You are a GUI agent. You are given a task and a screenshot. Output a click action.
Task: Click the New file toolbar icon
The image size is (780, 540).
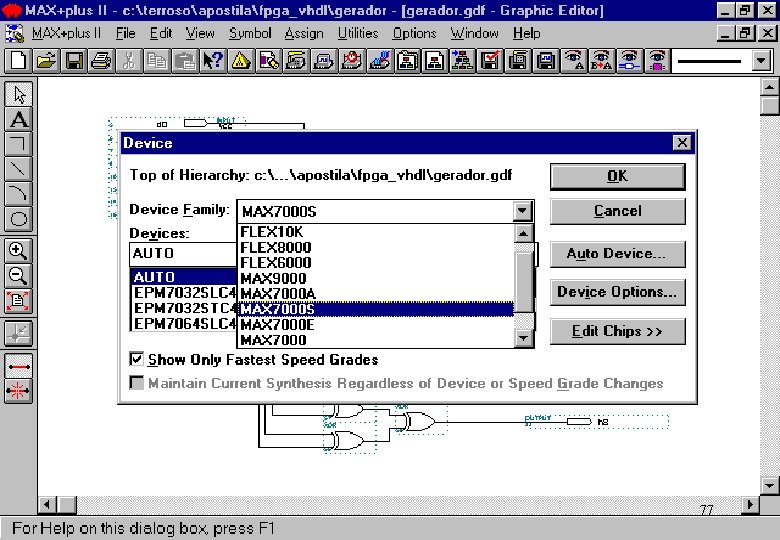[18, 61]
